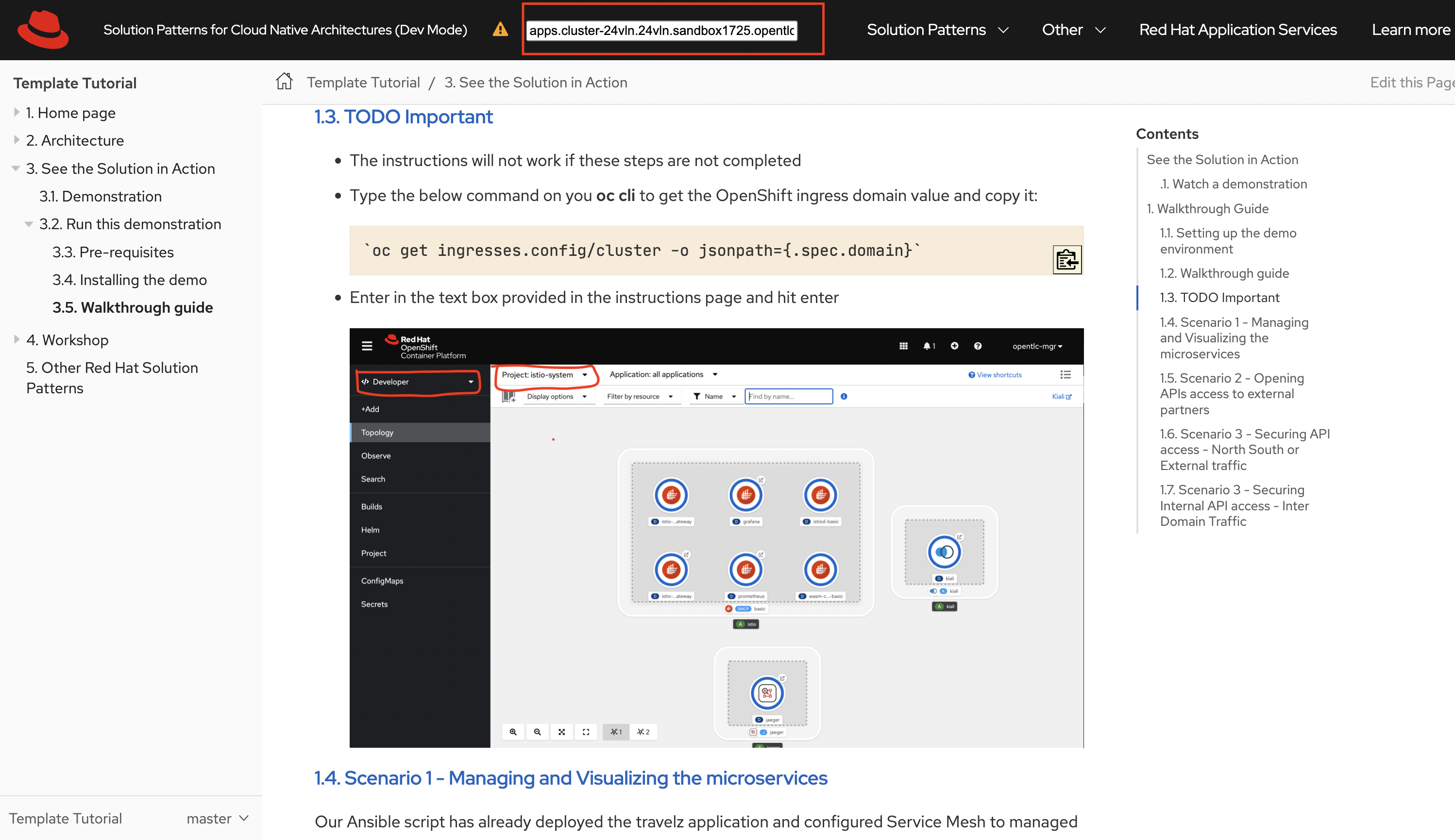Click the 1.3. TODO Important heading
The width and height of the screenshot is (1455, 840).
point(403,117)
